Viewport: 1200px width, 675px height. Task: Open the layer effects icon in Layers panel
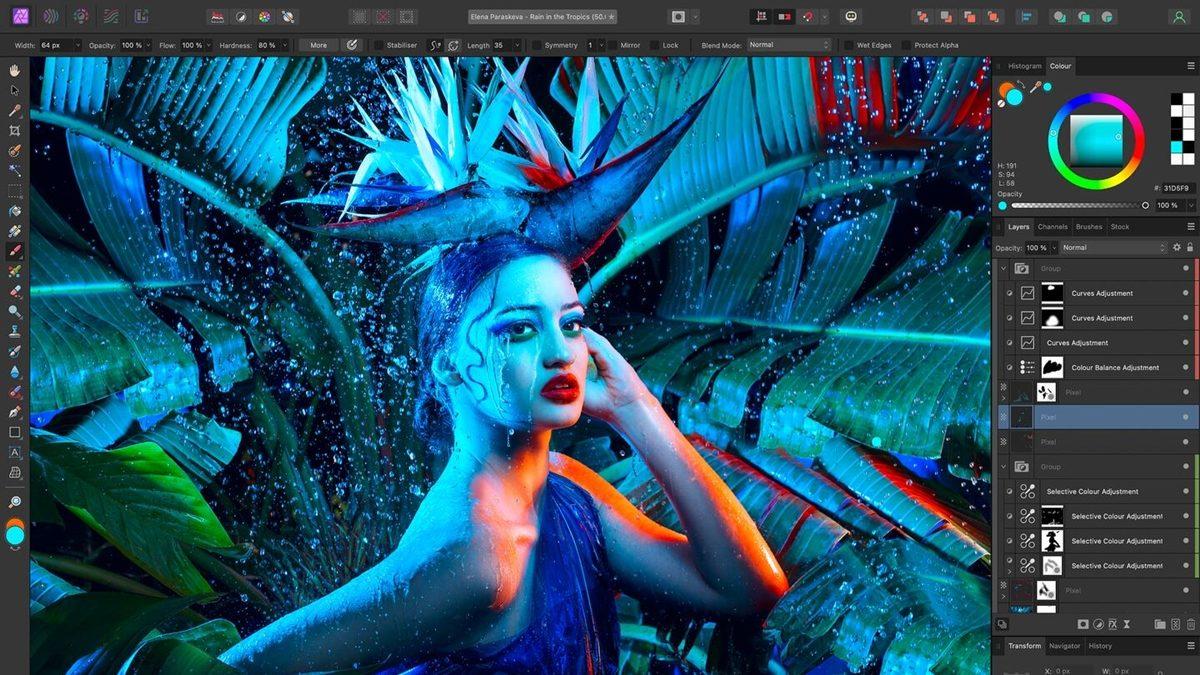pyautogui.click(x=1113, y=624)
